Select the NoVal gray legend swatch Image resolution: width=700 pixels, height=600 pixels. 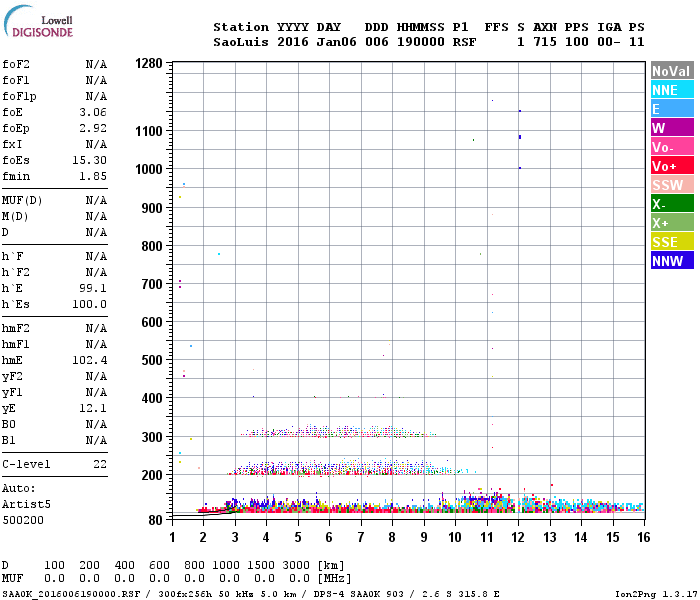click(671, 71)
